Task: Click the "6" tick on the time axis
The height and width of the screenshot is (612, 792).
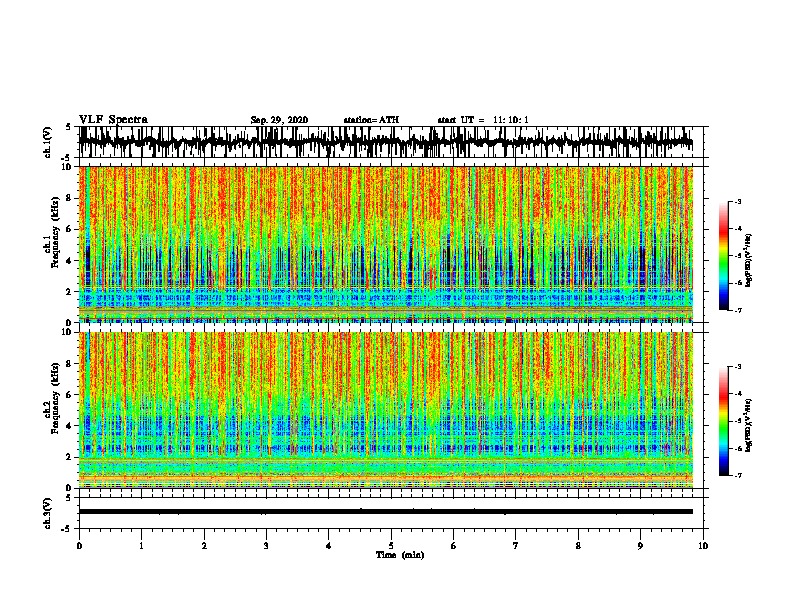Action: click(454, 546)
